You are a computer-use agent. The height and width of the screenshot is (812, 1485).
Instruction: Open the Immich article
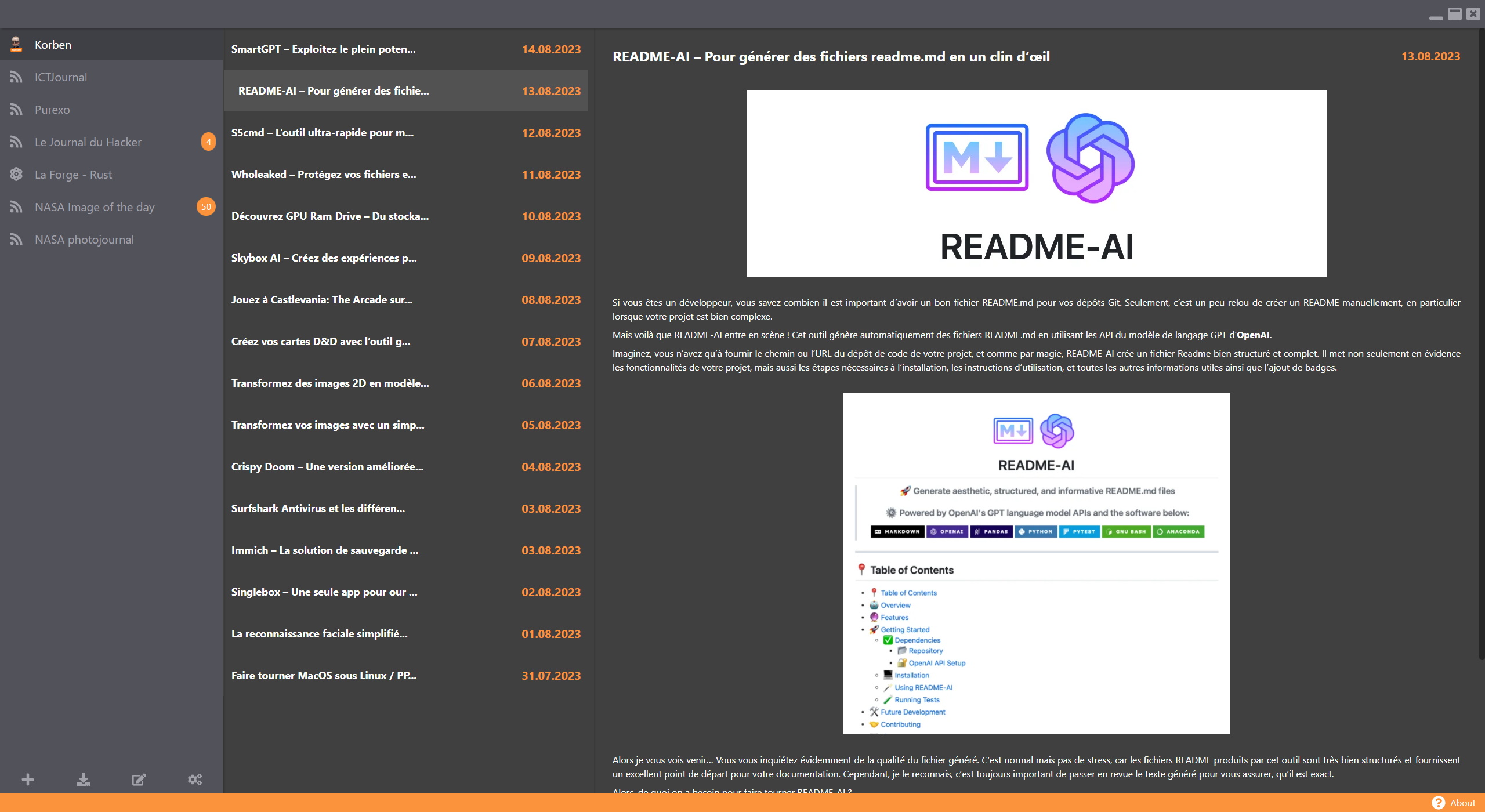point(406,550)
